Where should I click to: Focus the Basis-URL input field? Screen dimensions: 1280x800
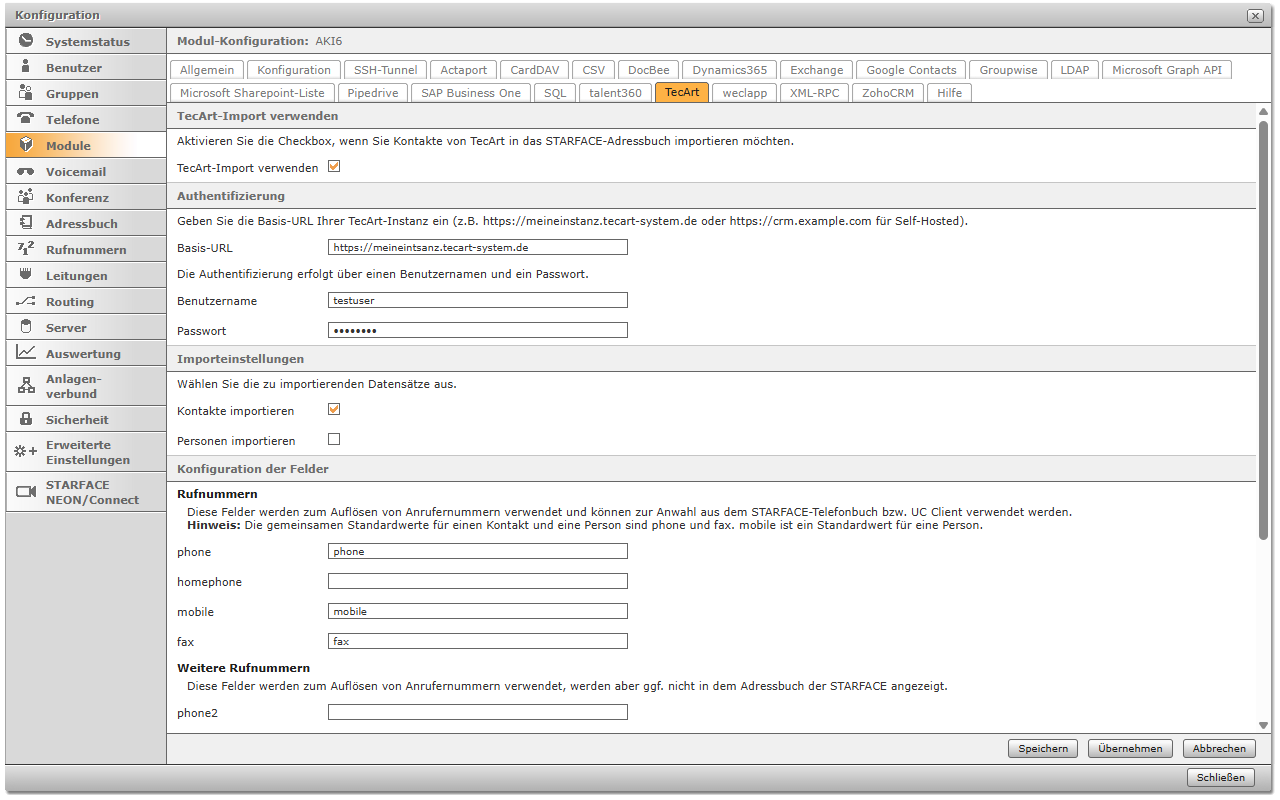(x=478, y=247)
